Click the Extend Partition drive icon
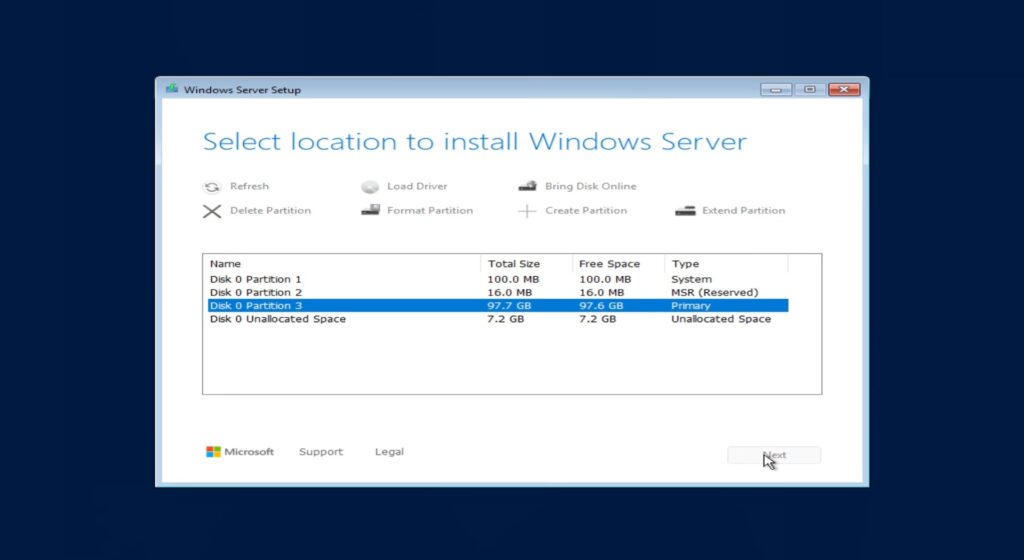Image resolution: width=1024 pixels, height=560 pixels. click(x=685, y=210)
